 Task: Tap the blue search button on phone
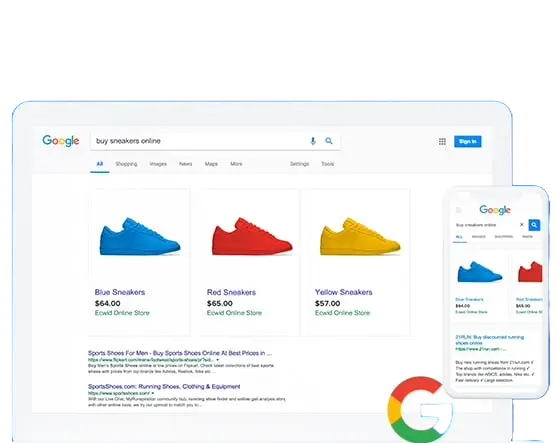coord(534,225)
